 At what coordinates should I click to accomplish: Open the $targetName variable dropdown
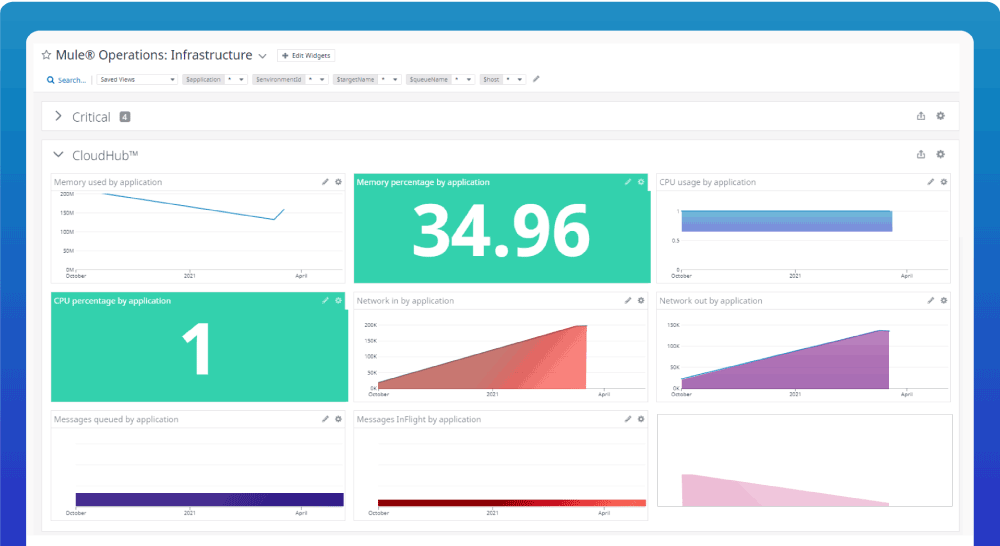click(x=395, y=80)
